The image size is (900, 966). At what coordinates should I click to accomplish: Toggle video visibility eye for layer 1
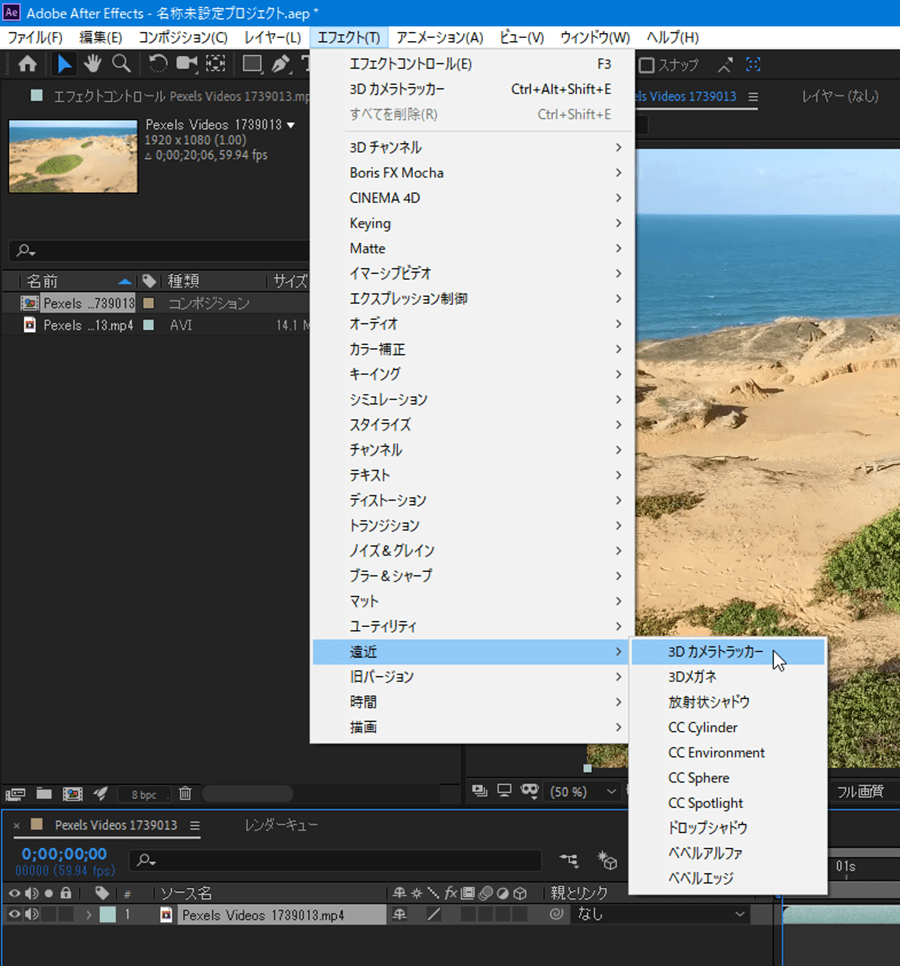15,914
